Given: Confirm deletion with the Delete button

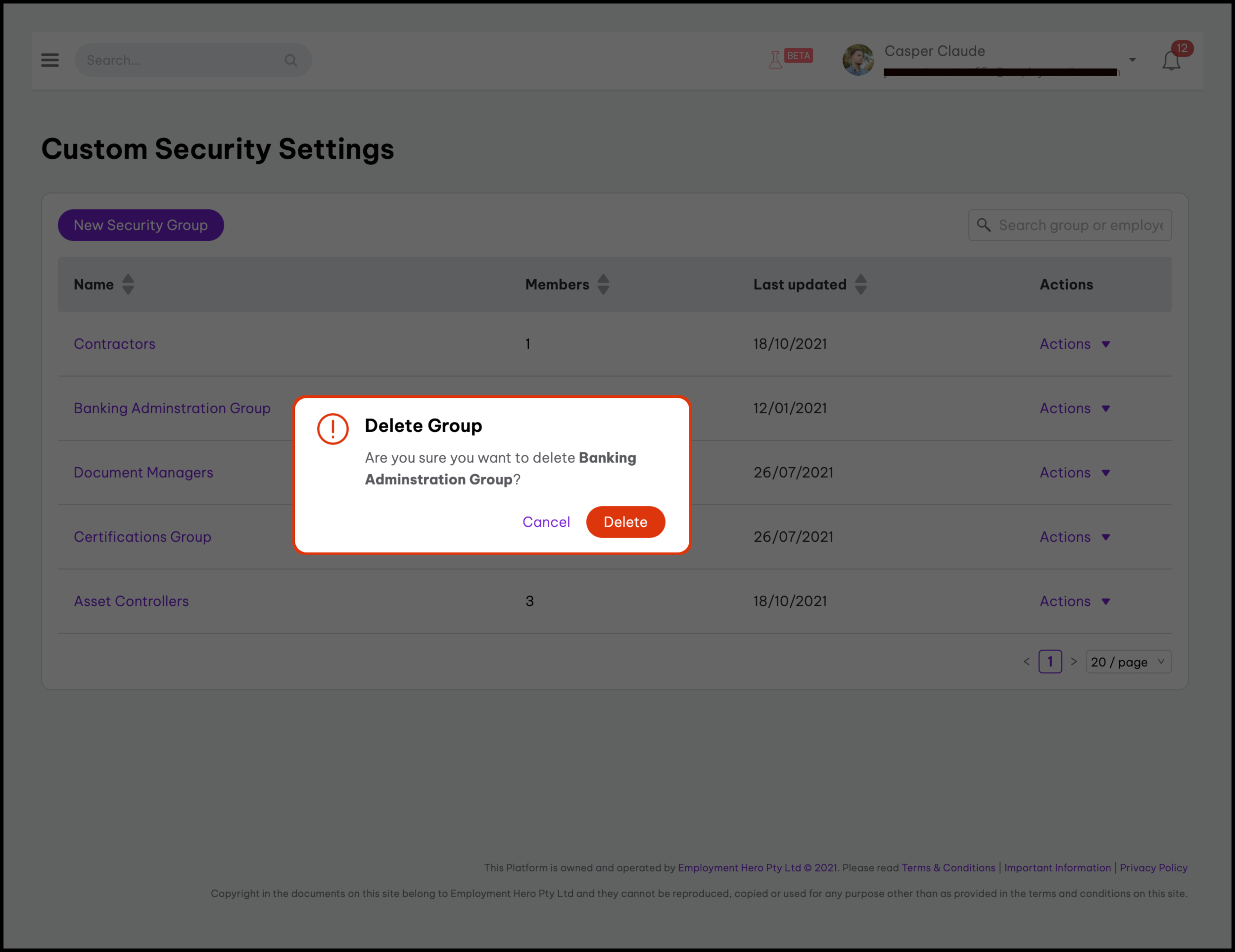Looking at the screenshot, I should [x=625, y=522].
